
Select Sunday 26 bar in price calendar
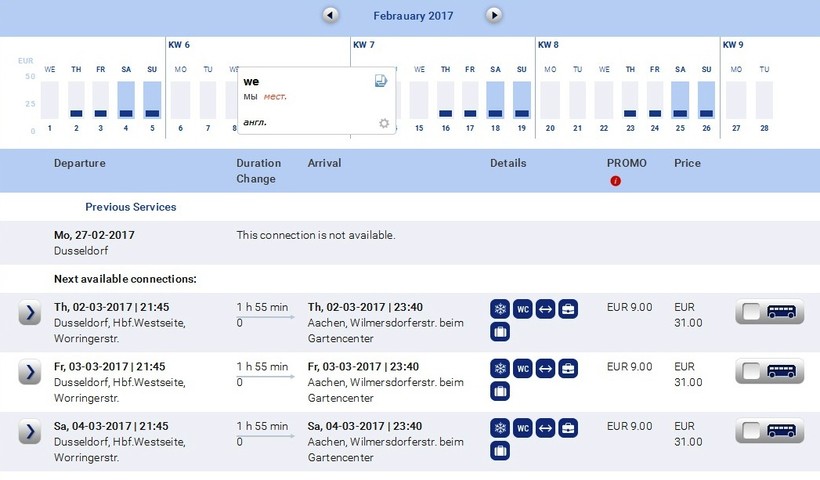706,100
